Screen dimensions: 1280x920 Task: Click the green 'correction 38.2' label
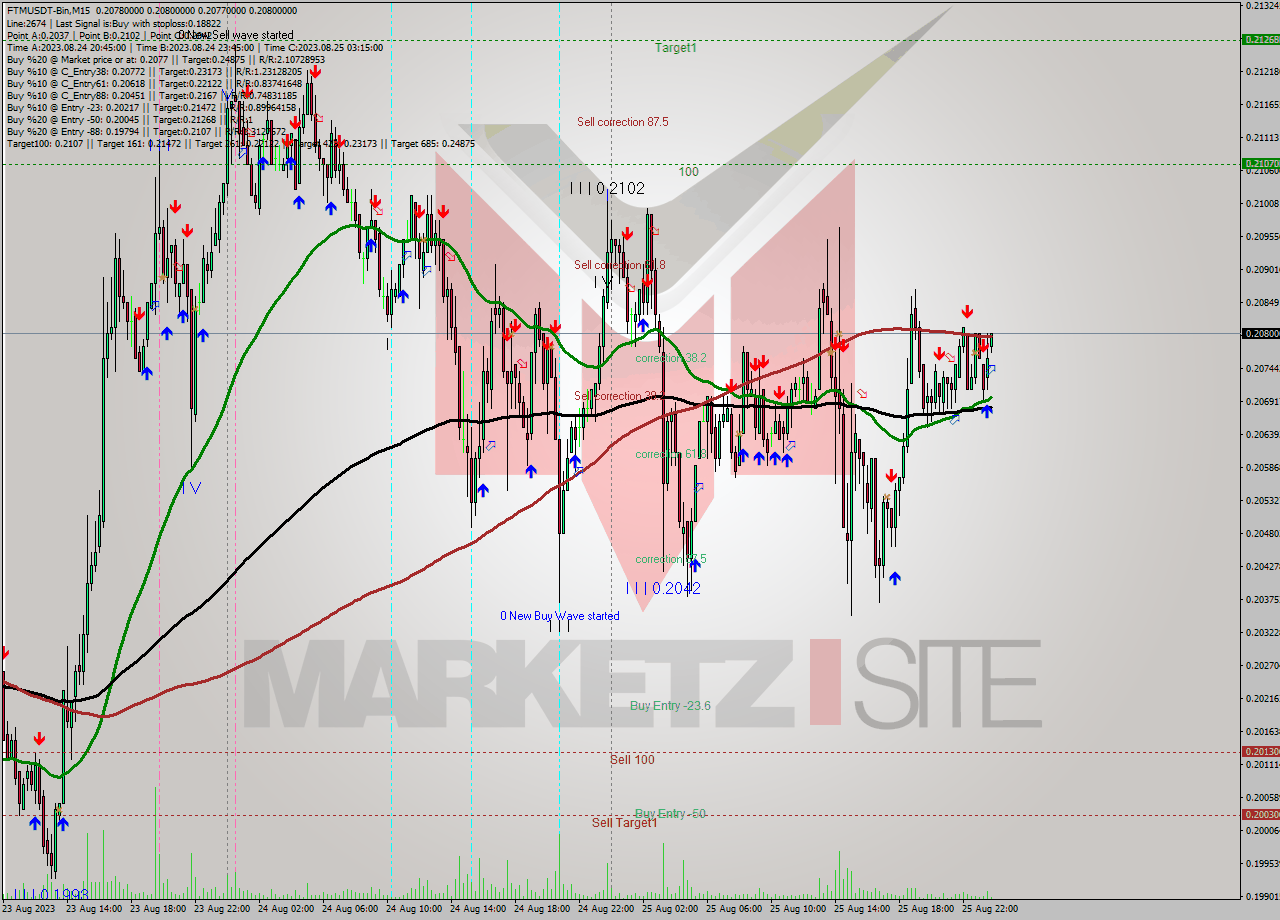tap(671, 357)
